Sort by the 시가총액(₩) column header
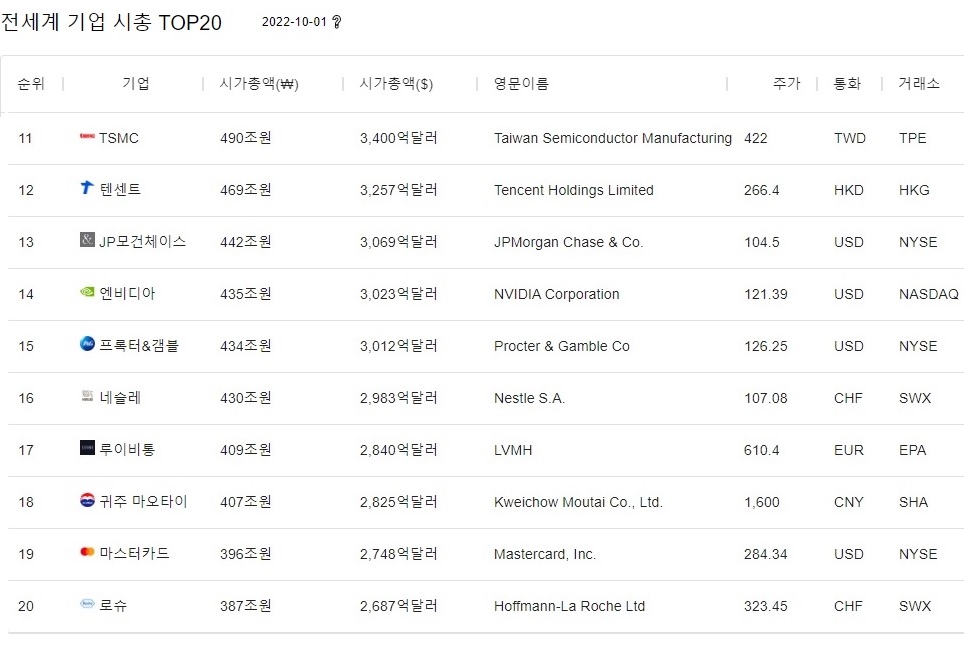Image resolution: width=964 pixels, height=650 pixels. click(x=259, y=84)
